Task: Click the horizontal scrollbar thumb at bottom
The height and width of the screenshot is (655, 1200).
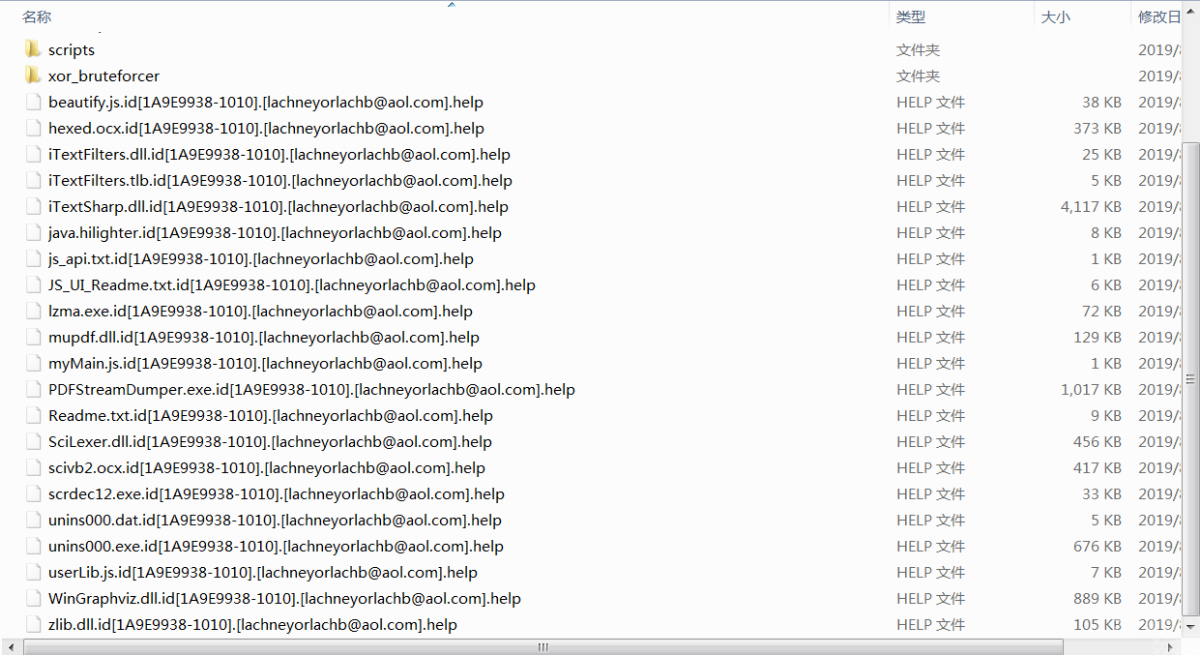Action: click(x=544, y=647)
